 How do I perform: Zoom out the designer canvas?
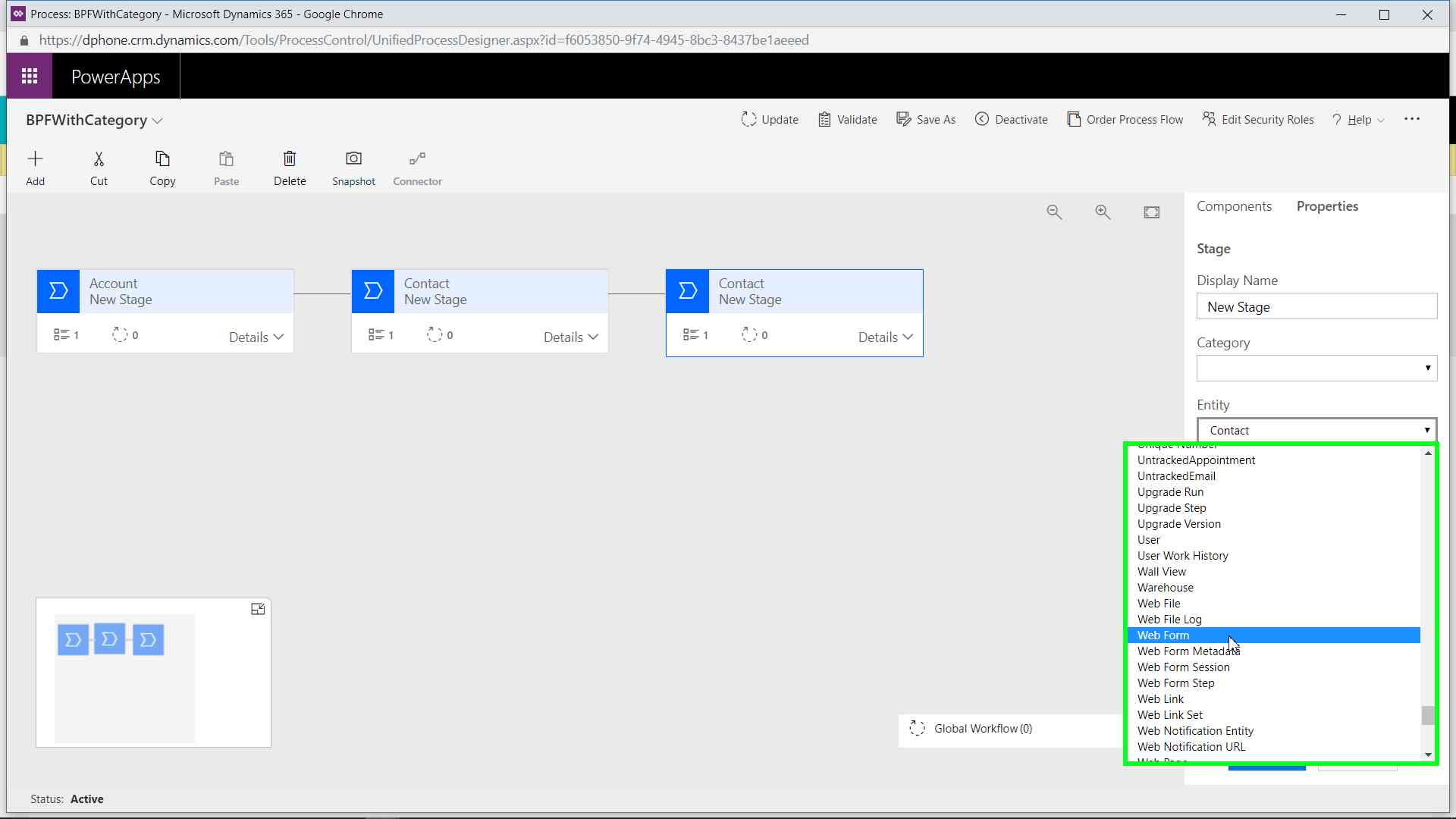coord(1054,212)
